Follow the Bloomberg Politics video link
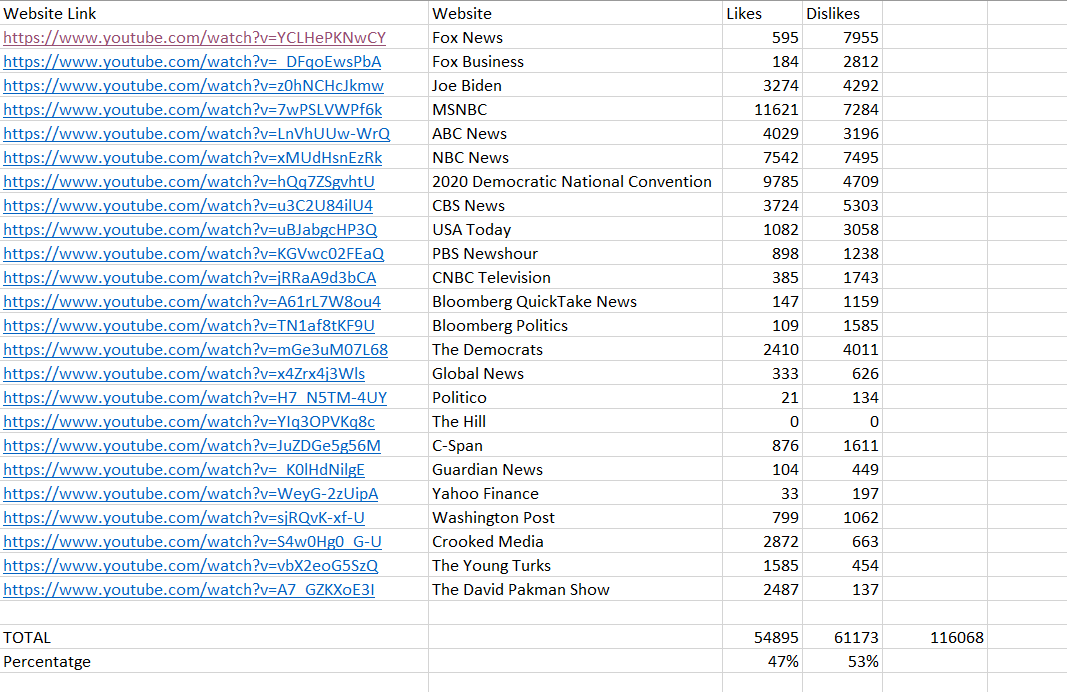The width and height of the screenshot is (1067, 692). tap(189, 326)
